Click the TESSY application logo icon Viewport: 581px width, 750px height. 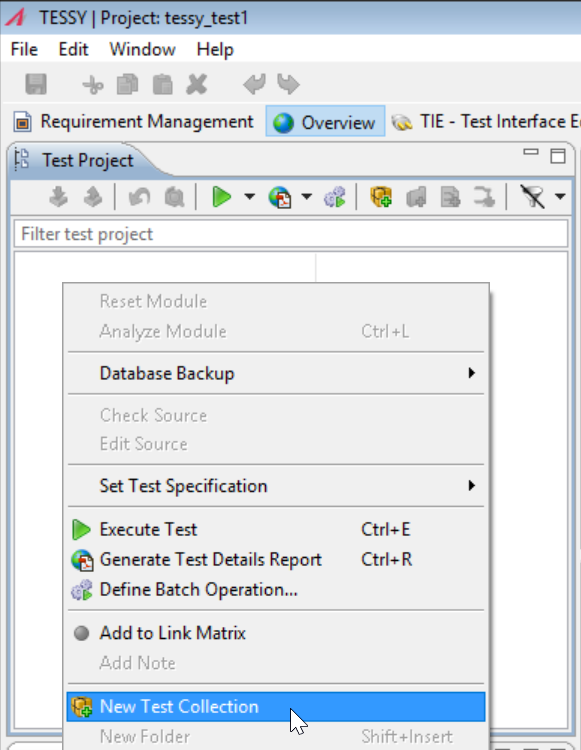[15, 18]
